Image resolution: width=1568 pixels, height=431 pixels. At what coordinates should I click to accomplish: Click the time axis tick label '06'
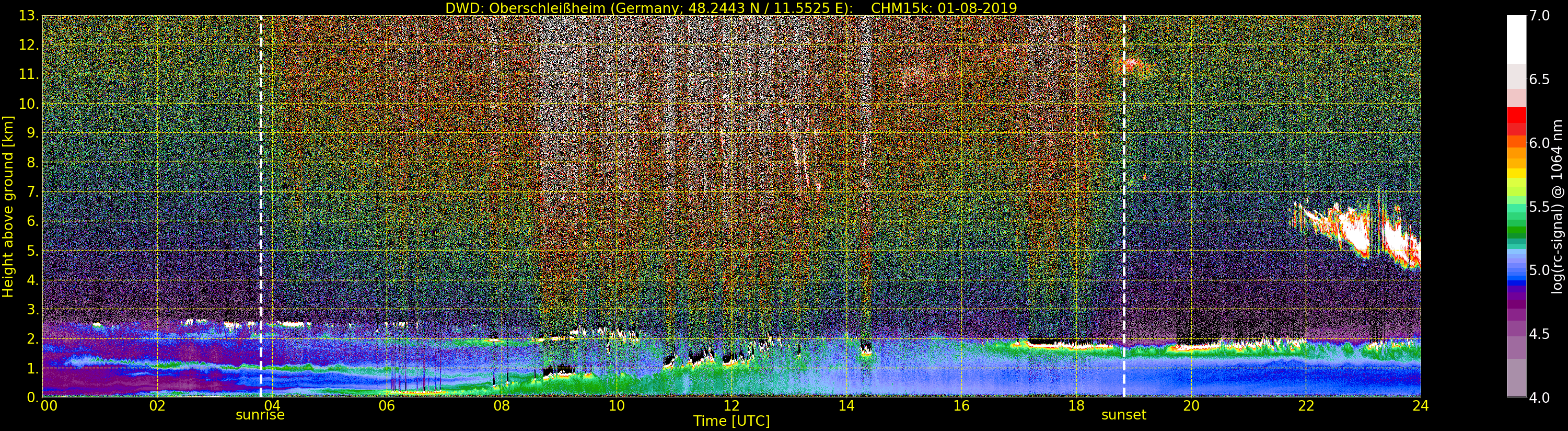pyautogui.click(x=387, y=405)
